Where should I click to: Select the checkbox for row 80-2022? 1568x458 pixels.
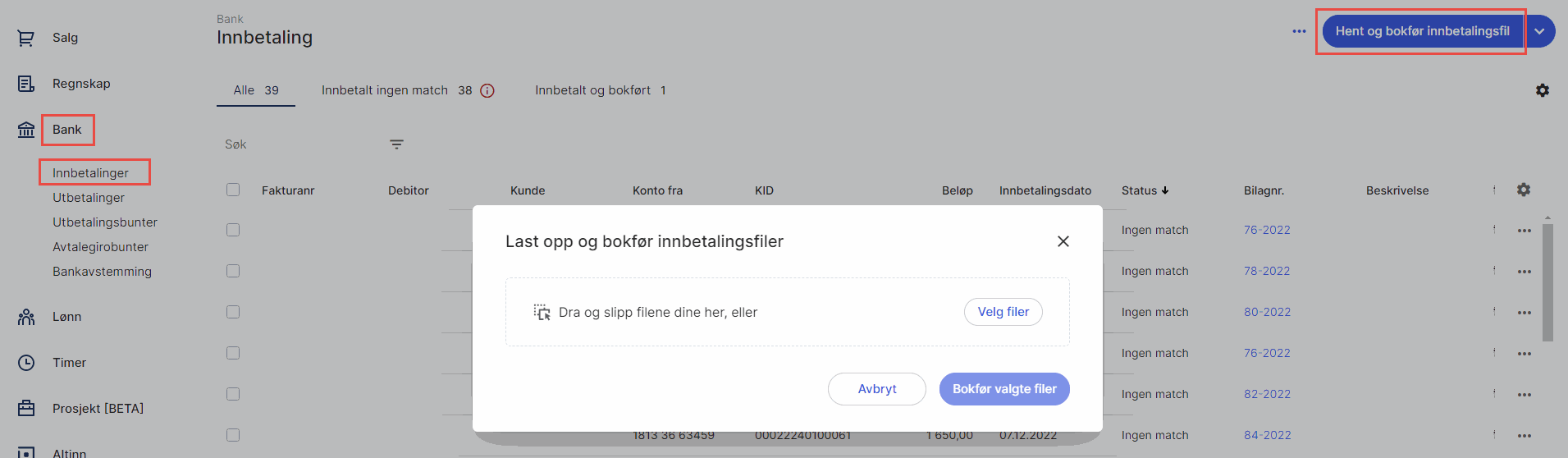(x=233, y=312)
